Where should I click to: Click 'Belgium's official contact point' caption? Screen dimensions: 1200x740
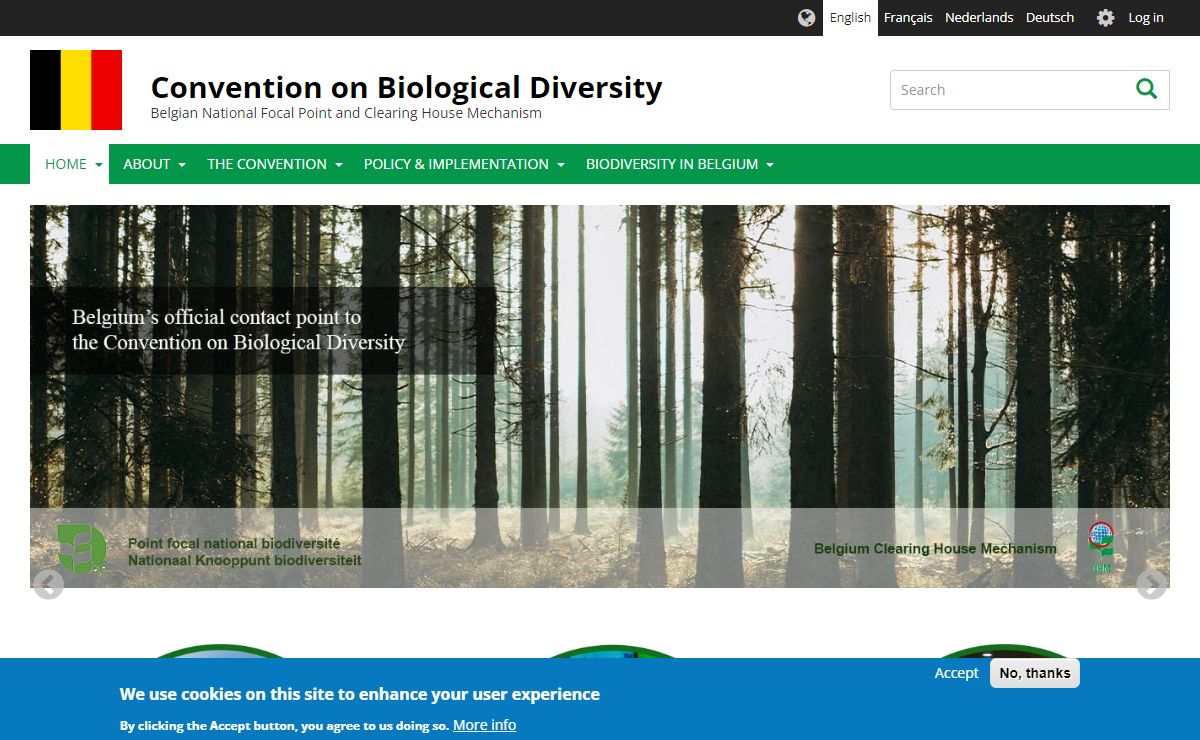pyautogui.click(x=238, y=330)
